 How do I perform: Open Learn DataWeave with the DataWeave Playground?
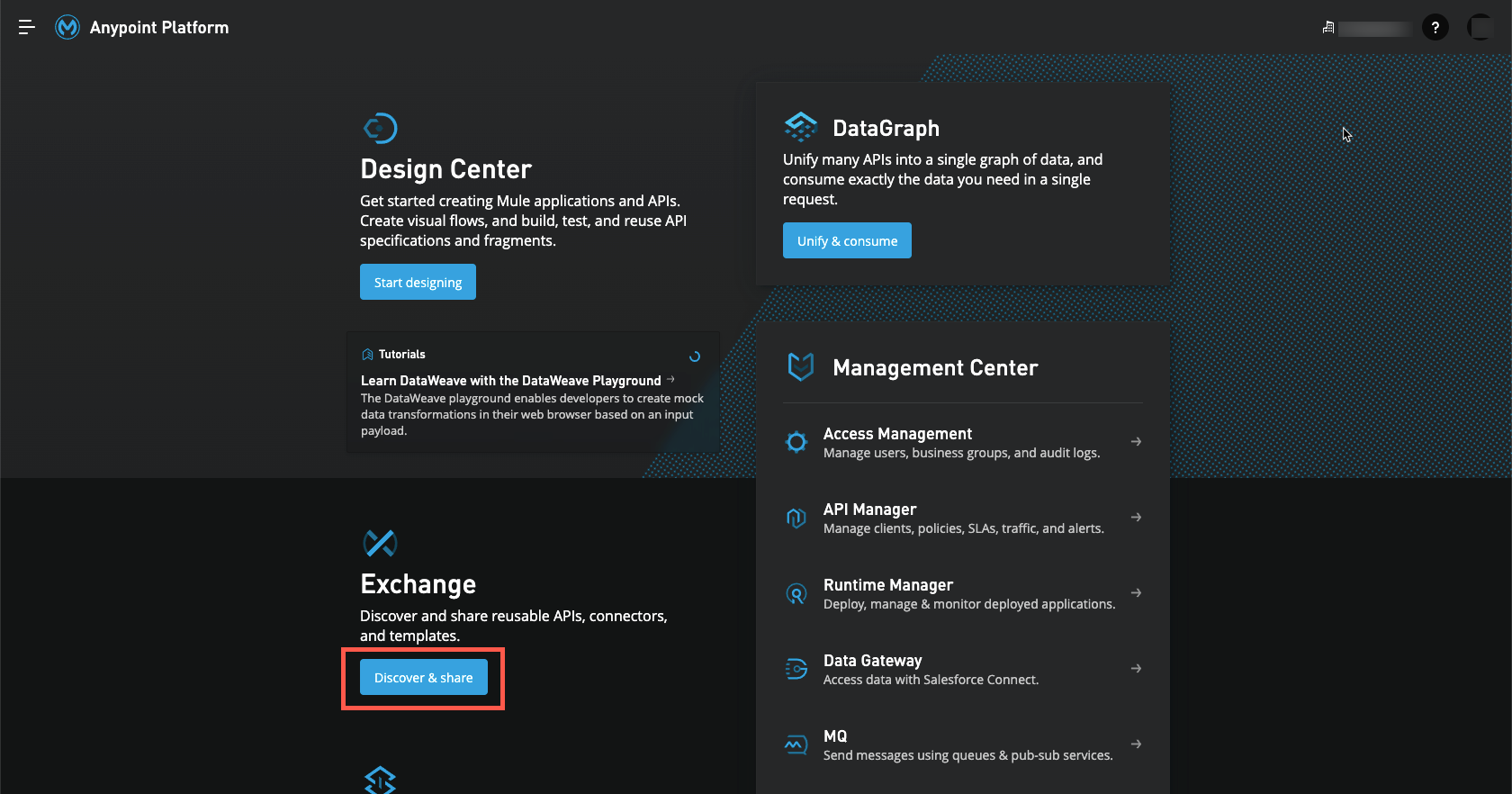pos(511,381)
